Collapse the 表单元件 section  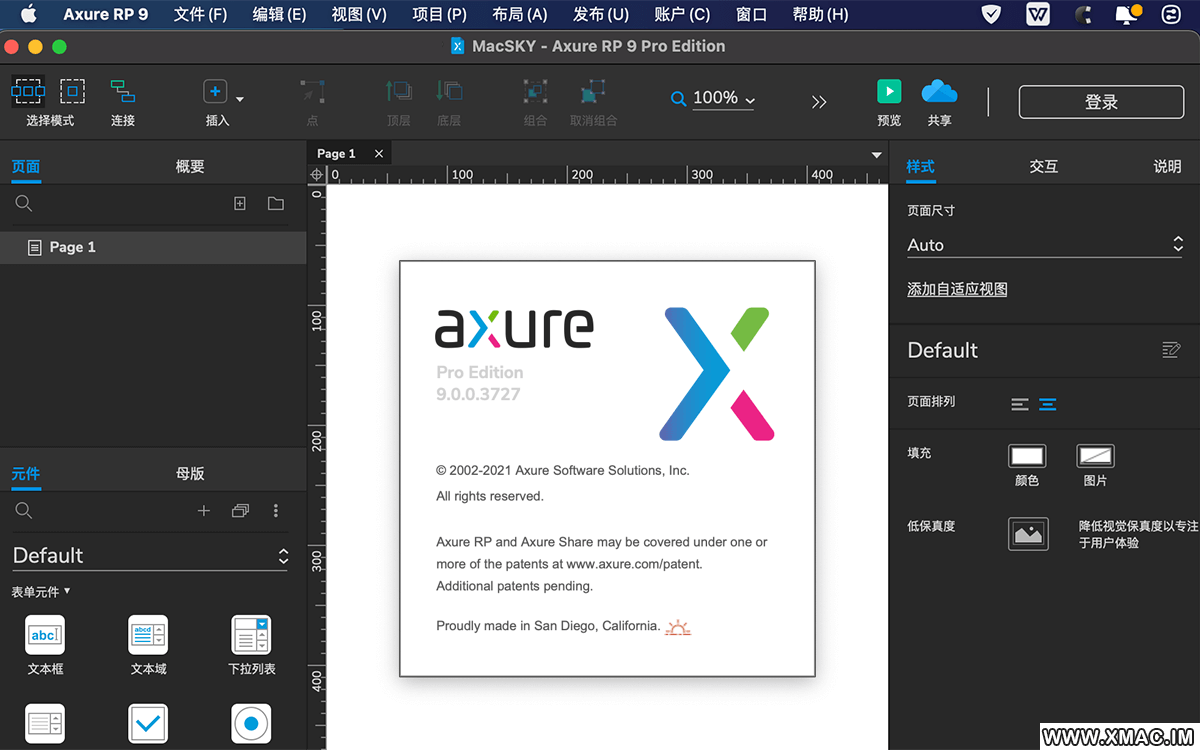pyautogui.click(x=41, y=592)
